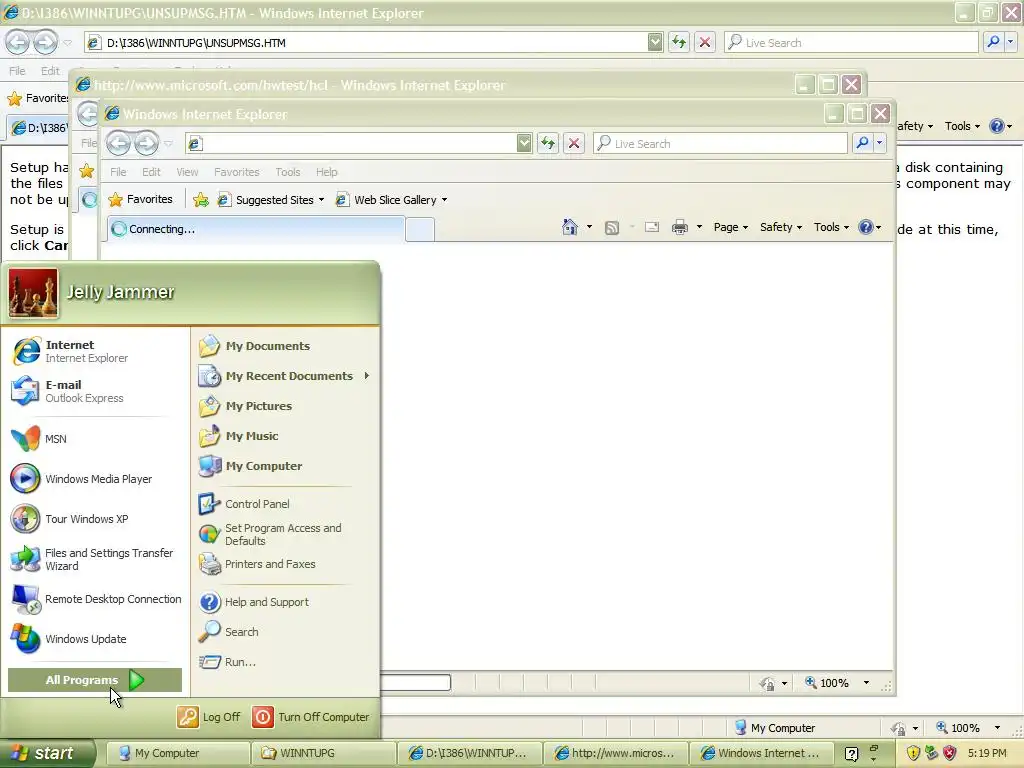Open Set Program Access and Defaults
This screenshot has width=1024, height=768.
tap(285, 534)
